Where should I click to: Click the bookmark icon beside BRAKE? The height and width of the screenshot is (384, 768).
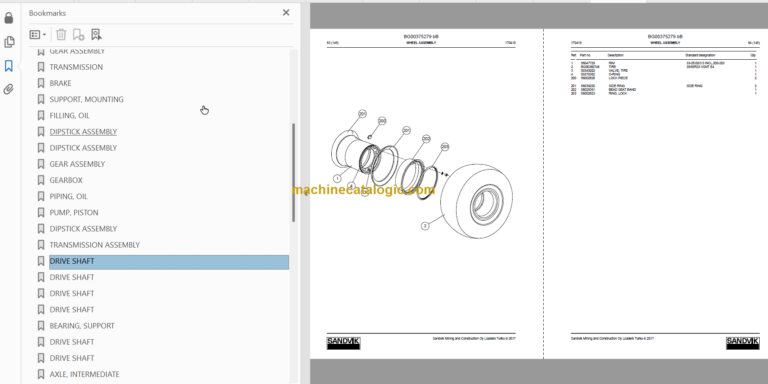41,83
